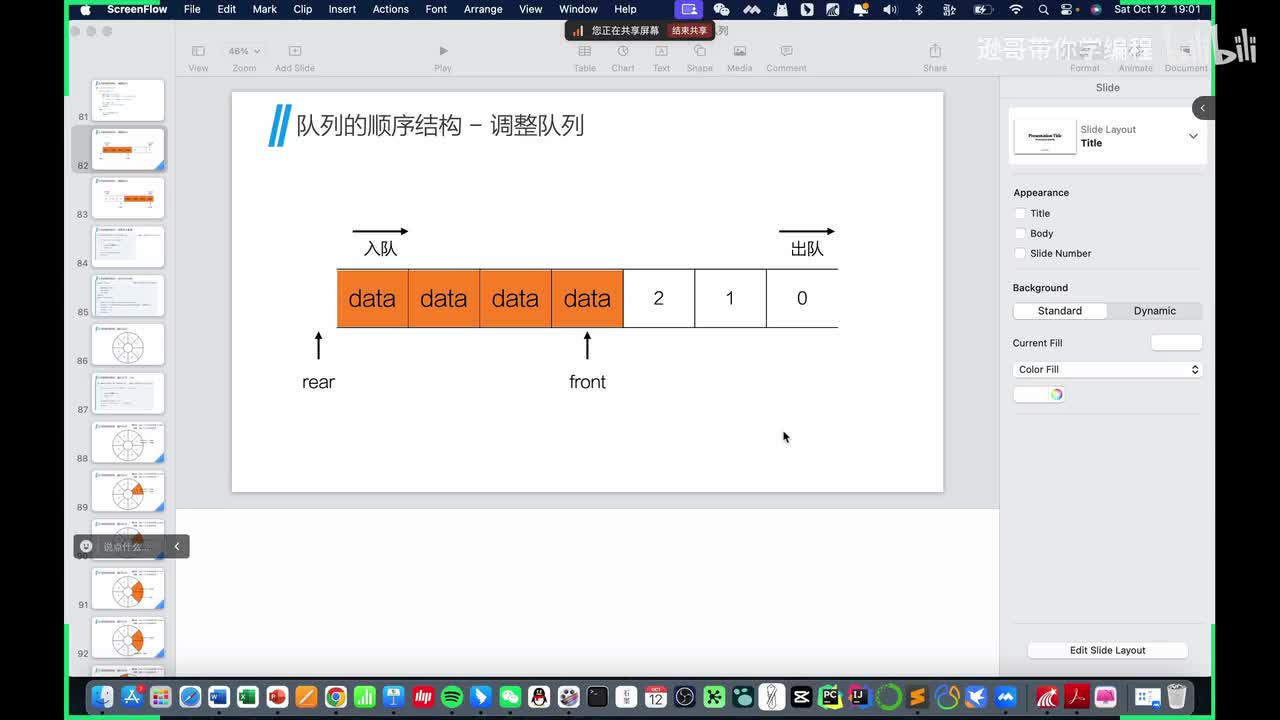Open Google Chrome in the Dock
The width and height of the screenshot is (1280, 720).
click(336, 697)
